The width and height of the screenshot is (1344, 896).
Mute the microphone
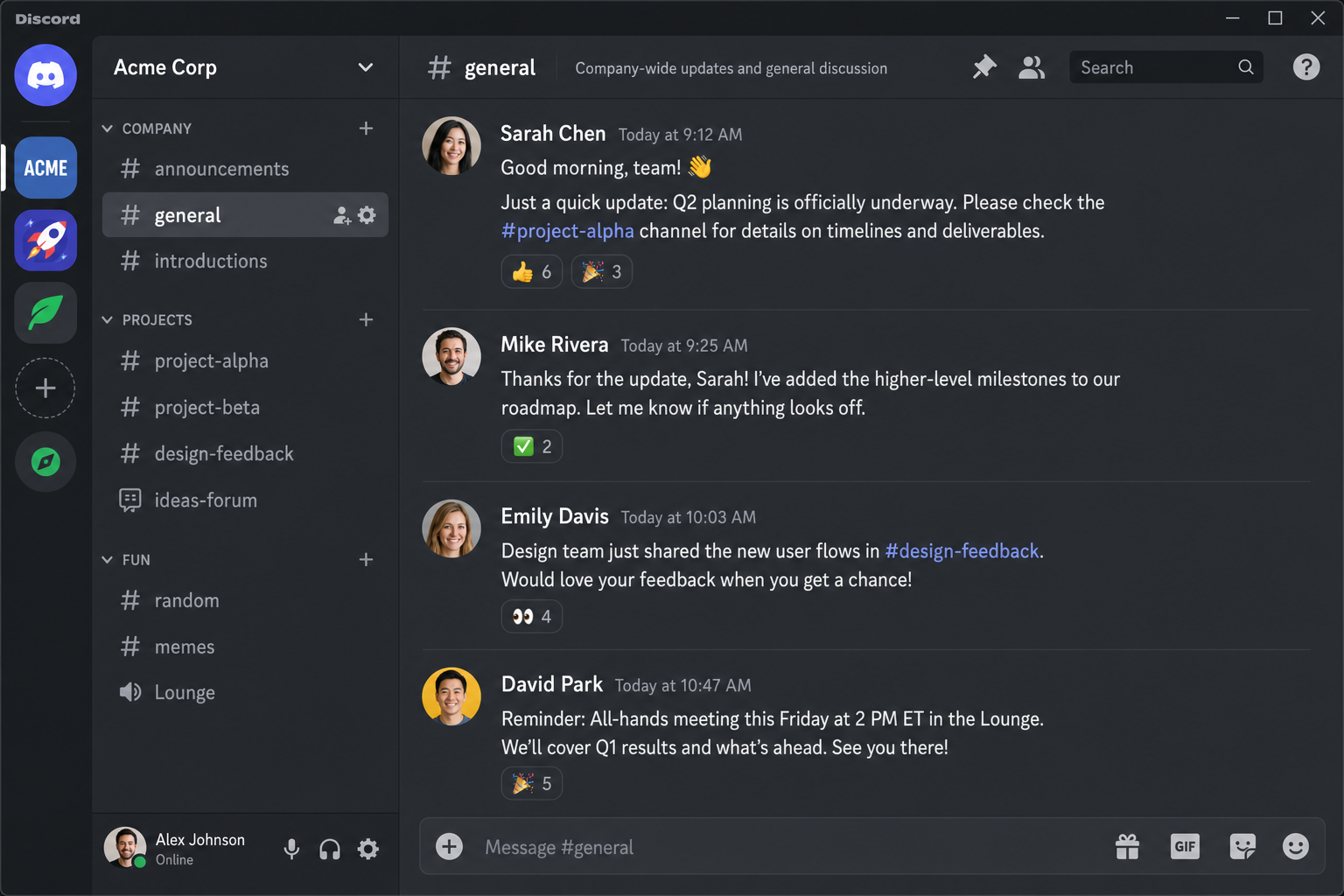click(291, 849)
